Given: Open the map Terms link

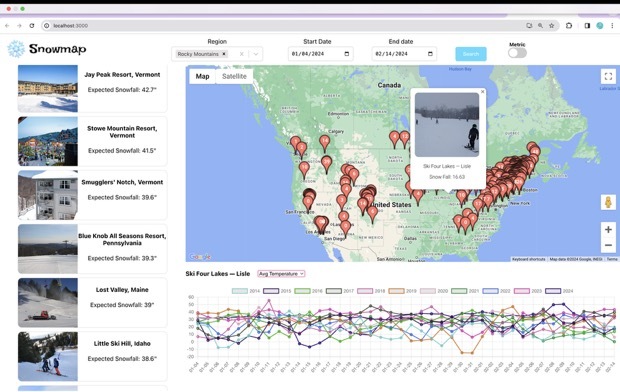Looking at the screenshot, I should pos(612,259).
